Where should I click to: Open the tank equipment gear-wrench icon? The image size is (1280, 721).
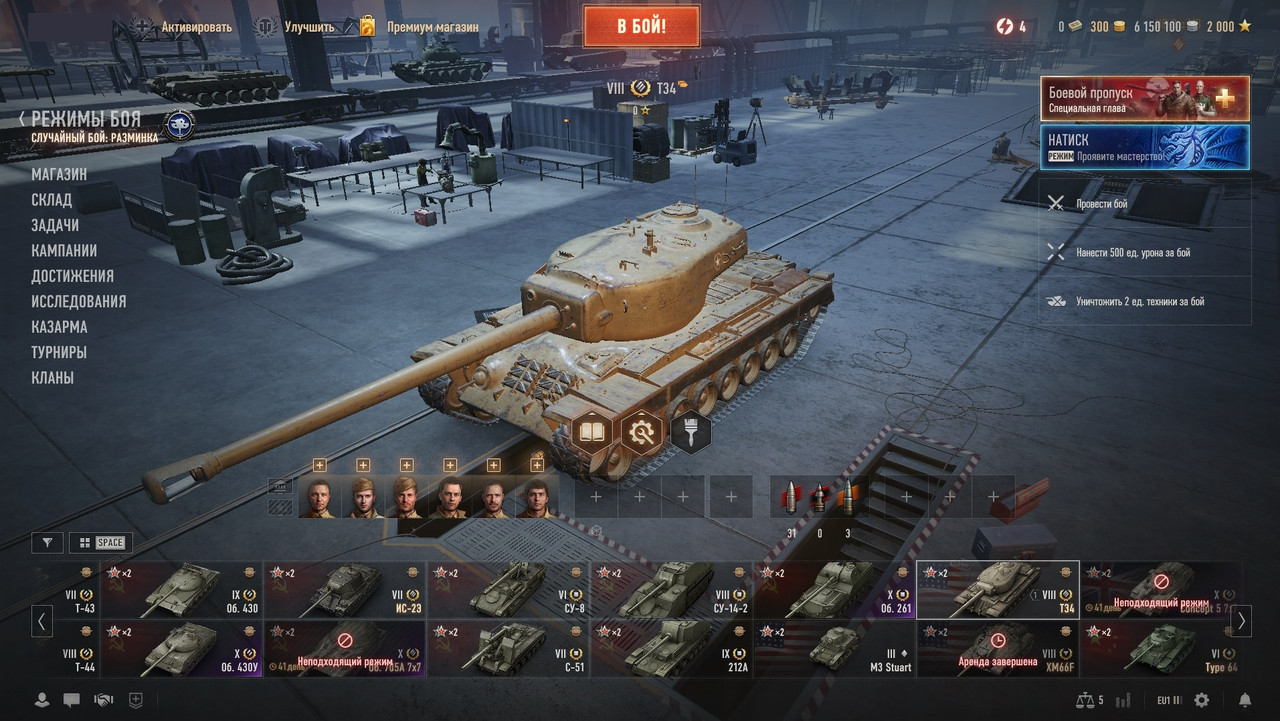click(x=641, y=433)
